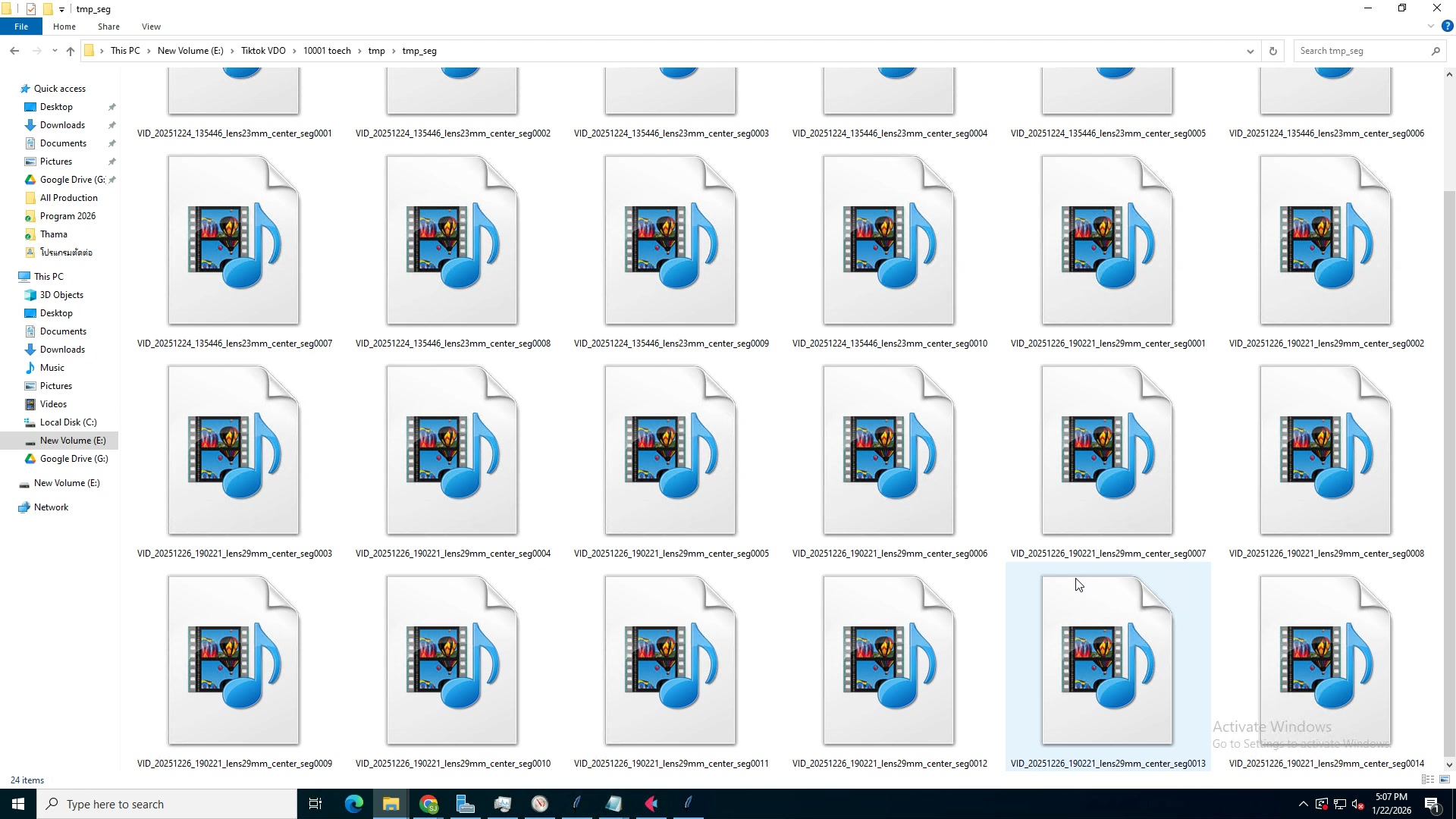The width and height of the screenshot is (1456, 819).
Task: Open the Share tab
Action: [x=108, y=27]
